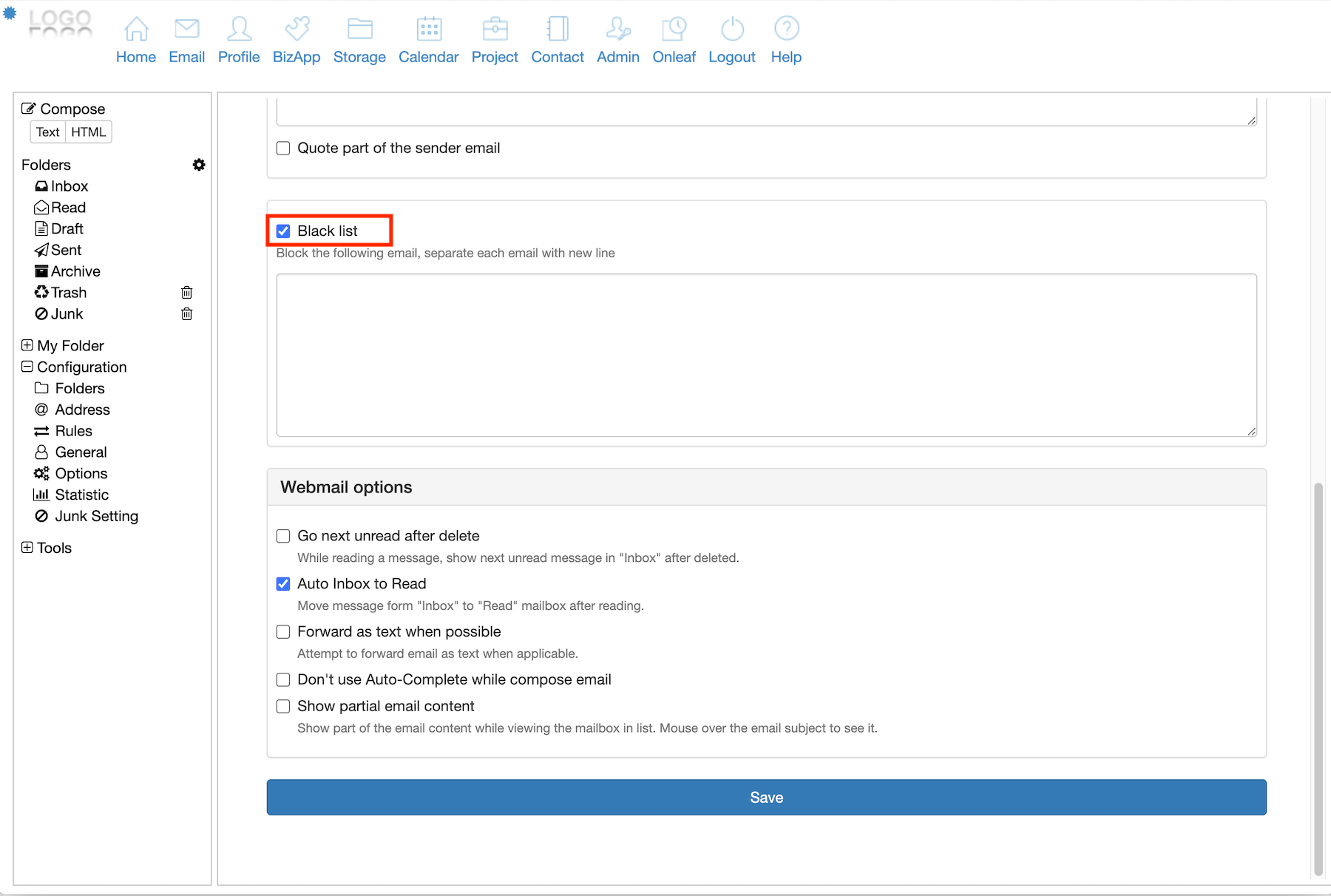Expand the Tools section
Image resolution: width=1331 pixels, height=896 pixels.
(x=27, y=548)
